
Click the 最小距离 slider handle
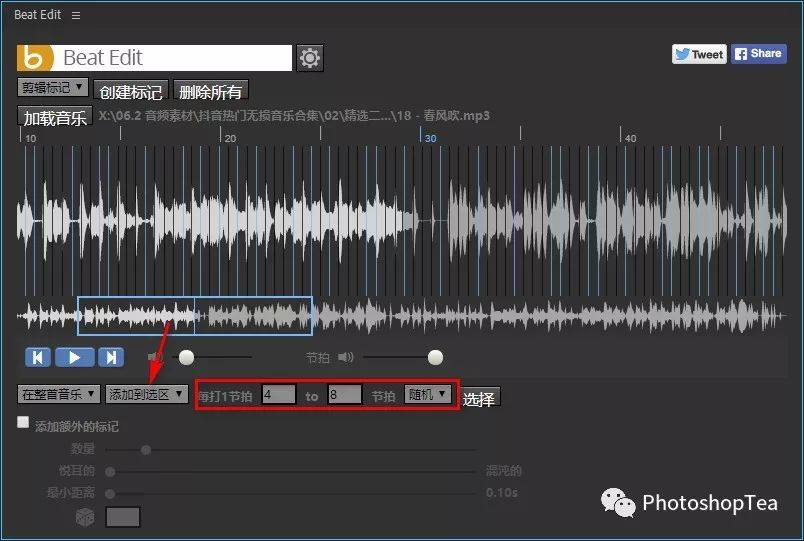[x=110, y=493]
